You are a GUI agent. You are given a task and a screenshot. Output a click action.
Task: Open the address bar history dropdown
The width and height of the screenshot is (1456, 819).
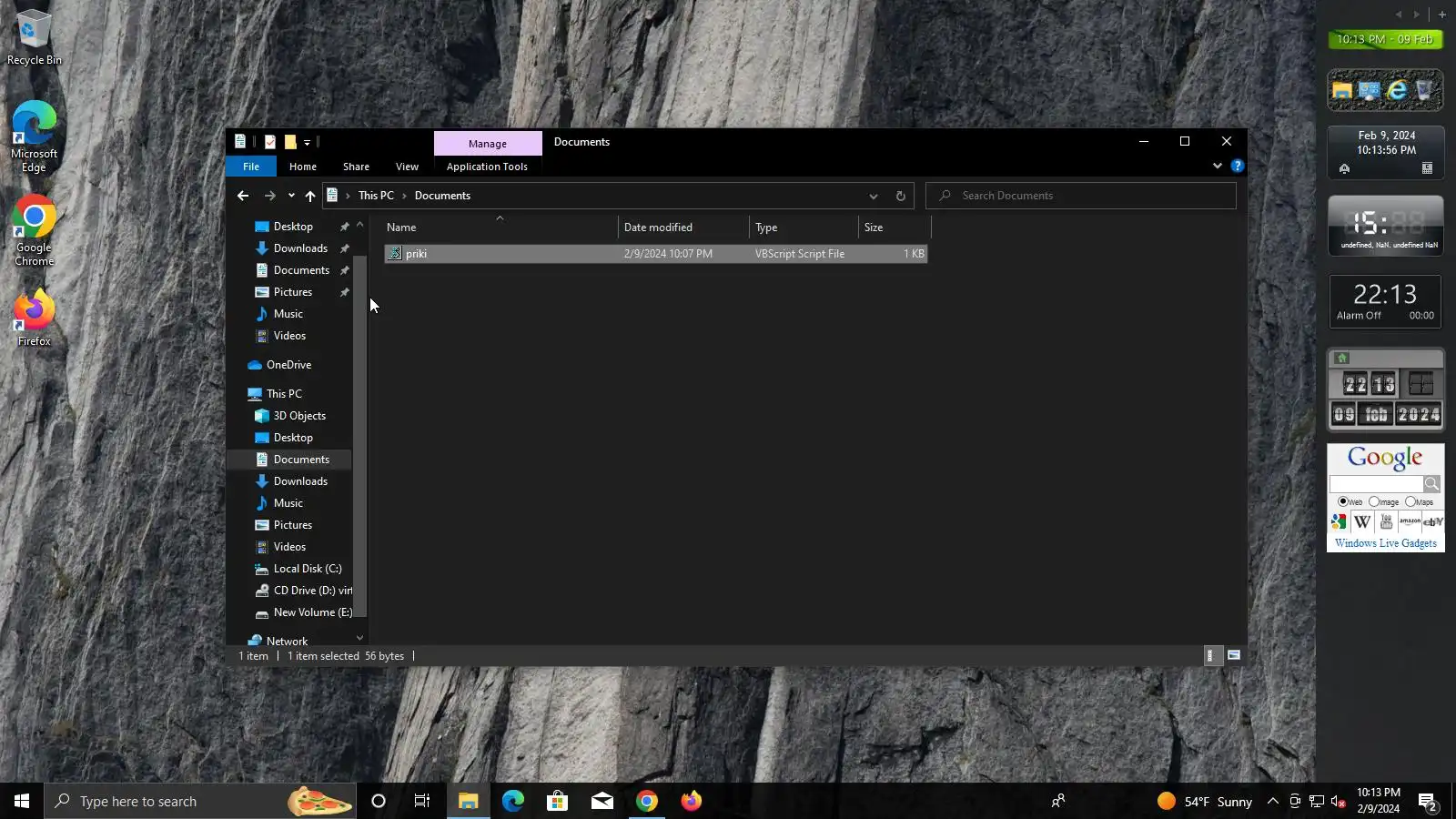click(874, 196)
